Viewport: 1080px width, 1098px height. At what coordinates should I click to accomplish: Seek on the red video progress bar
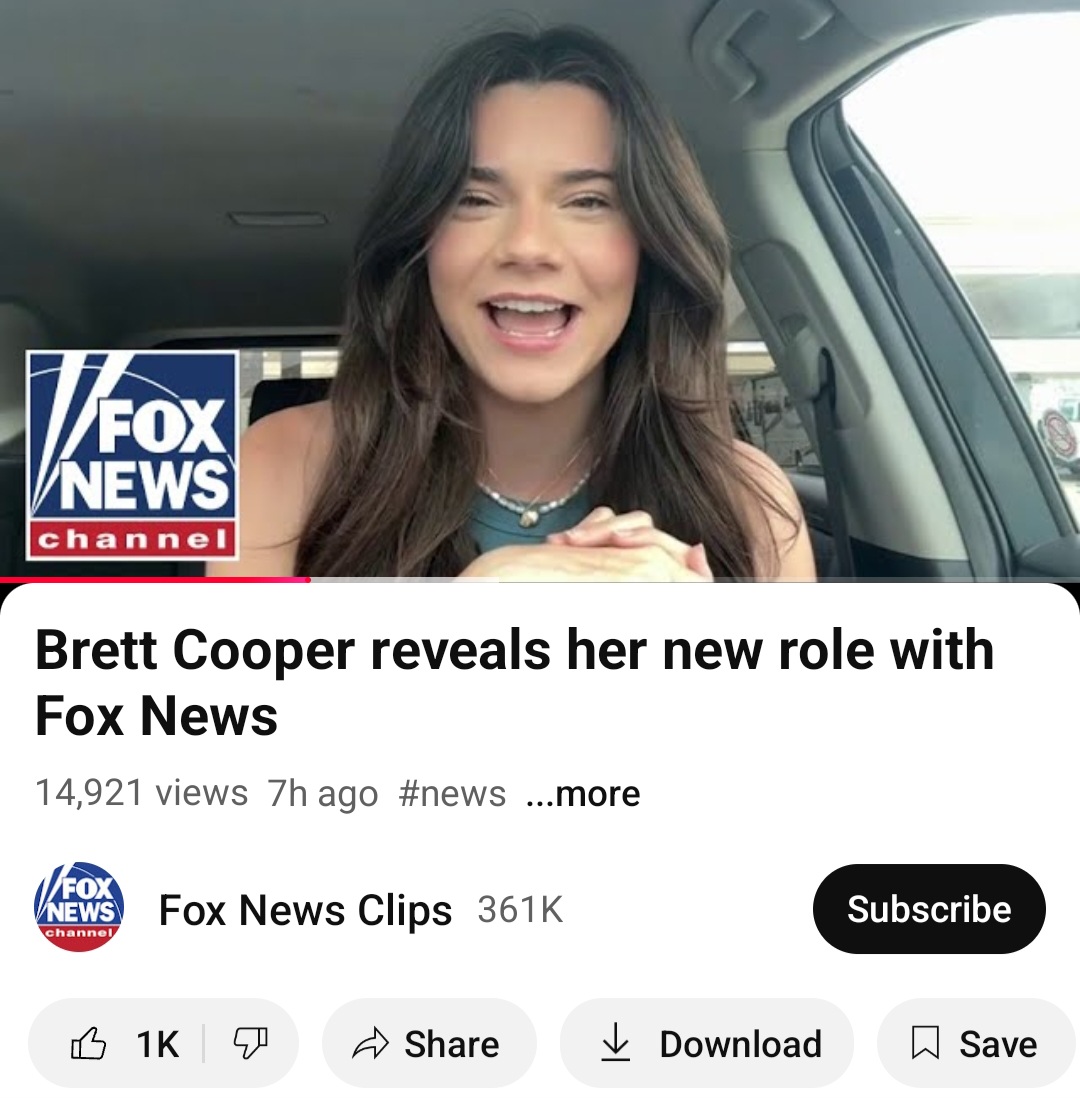click(155, 580)
